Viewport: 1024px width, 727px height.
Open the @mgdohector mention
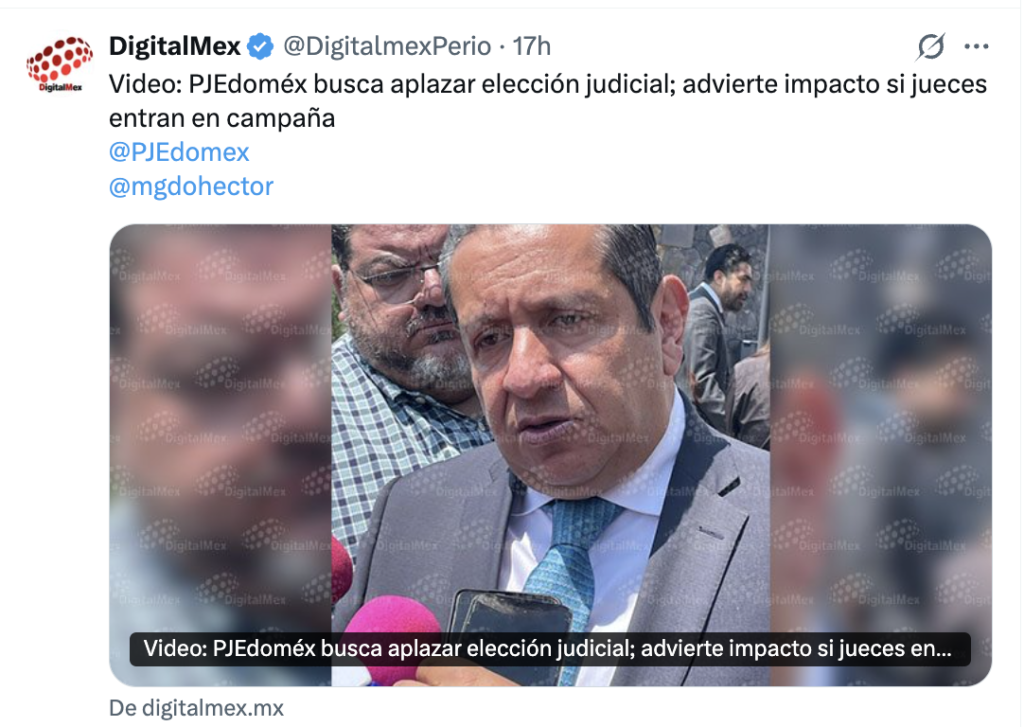pyautogui.click(x=191, y=187)
